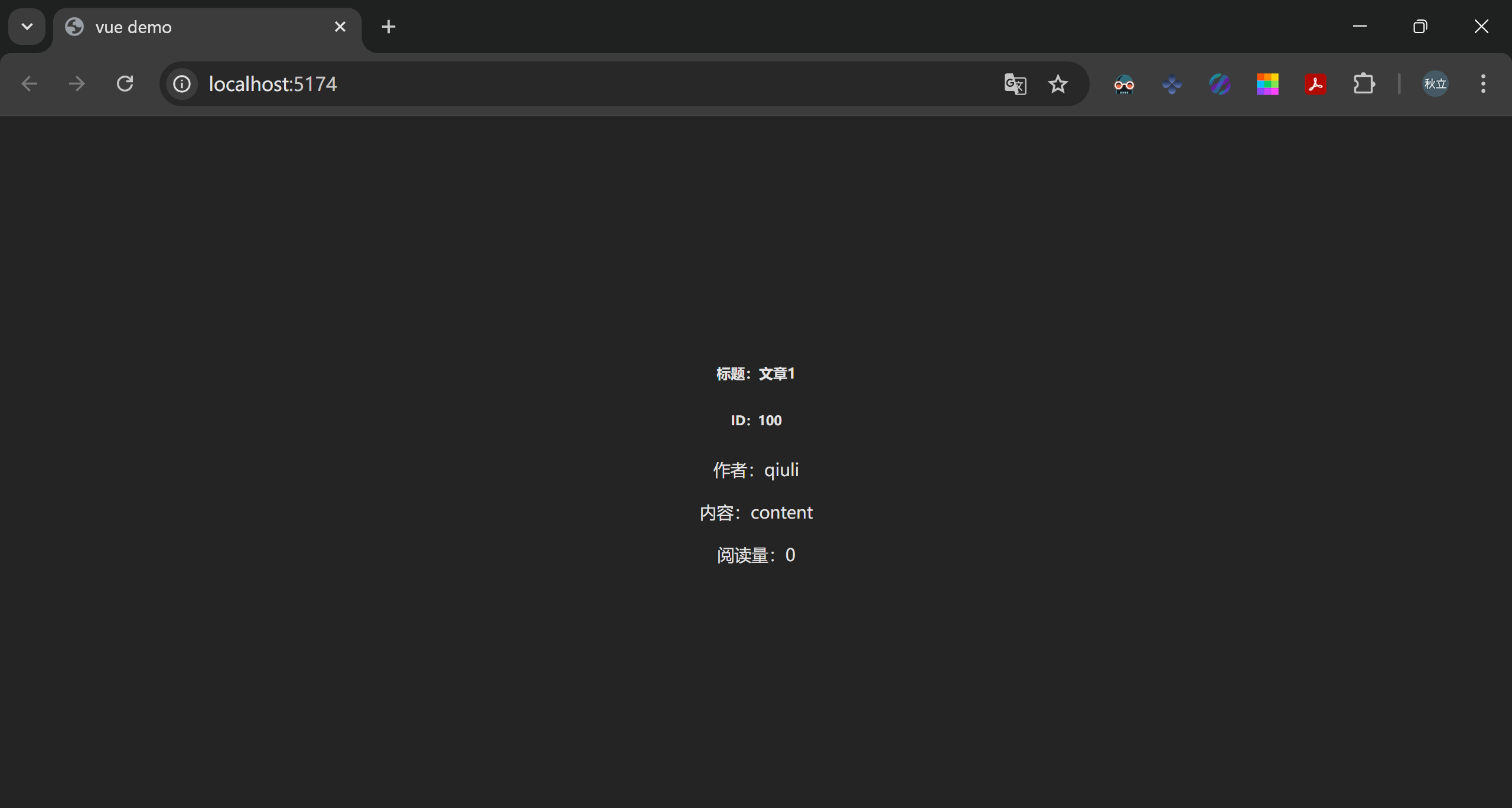The width and height of the screenshot is (1512, 808).
Task: Click the 标题：文章1 heading text
Action: tap(755, 374)
